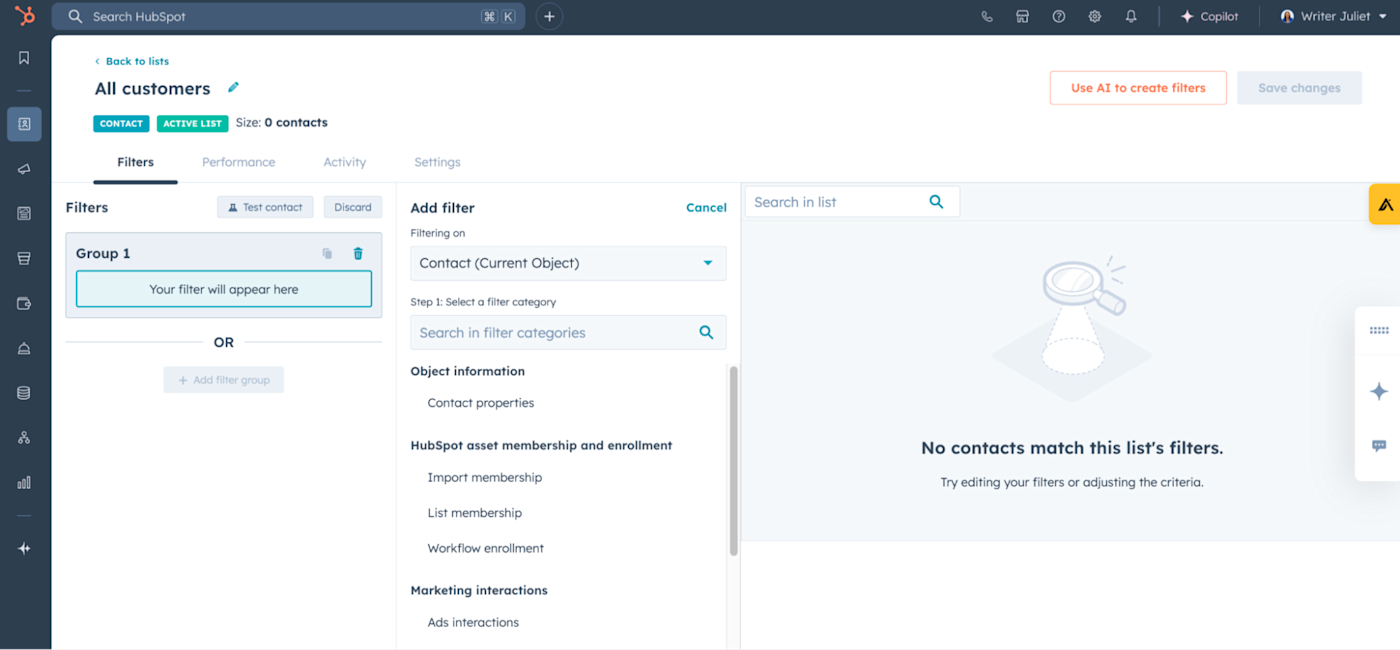Open the grid dots icon in right rail
Screen dimensions: 1400x650
pyautogui.click(x=1379, y=331)
